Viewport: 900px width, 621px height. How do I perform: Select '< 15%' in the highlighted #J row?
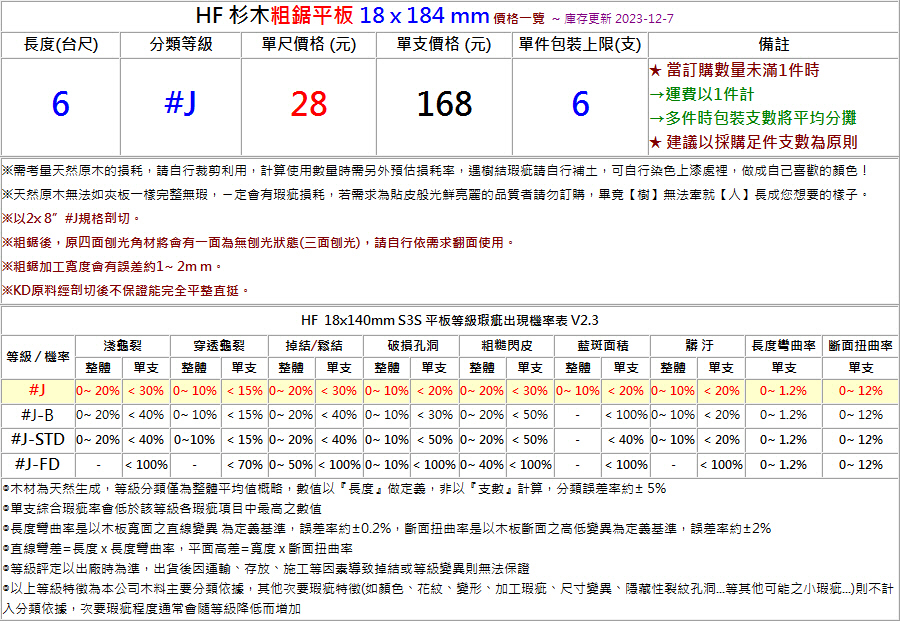(x=245, y=391)
